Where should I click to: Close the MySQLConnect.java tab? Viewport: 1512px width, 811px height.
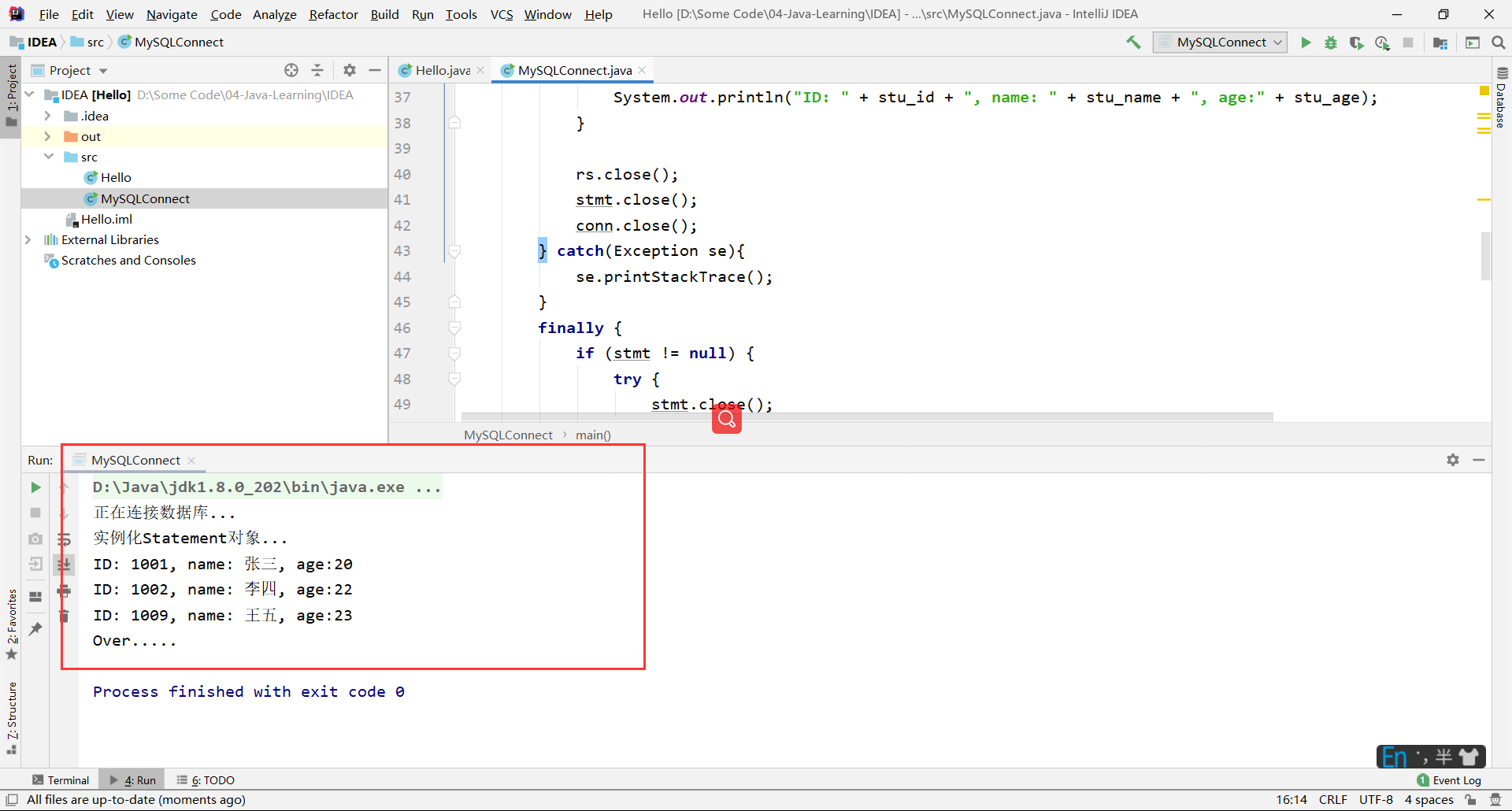click(x=642, y=70)
